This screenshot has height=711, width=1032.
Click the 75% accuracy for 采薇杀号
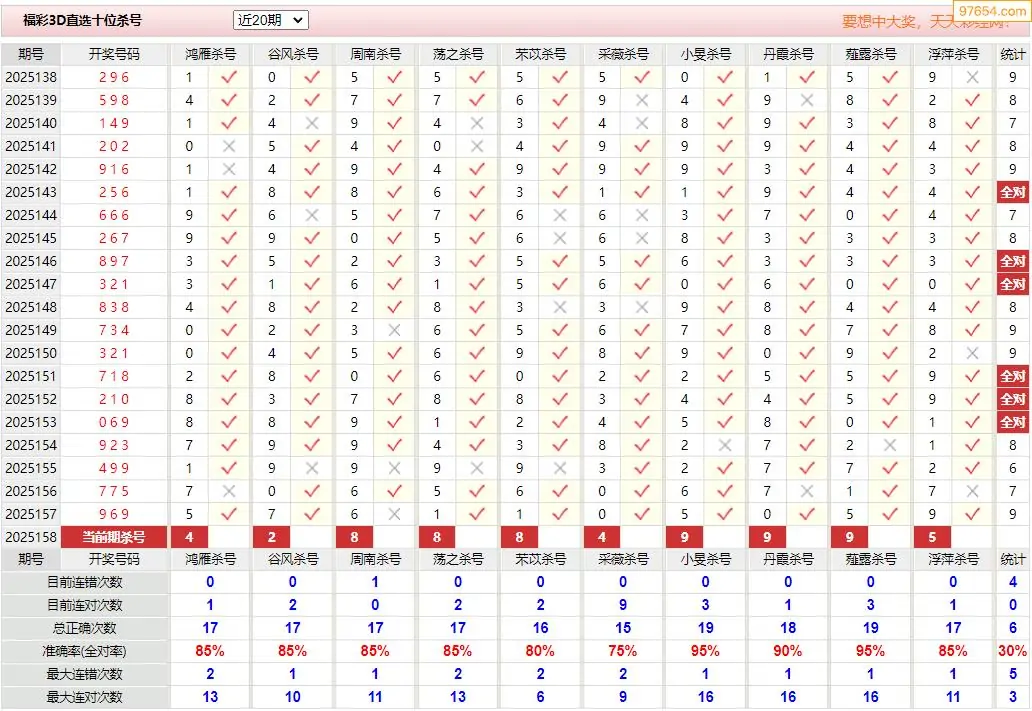623,651
